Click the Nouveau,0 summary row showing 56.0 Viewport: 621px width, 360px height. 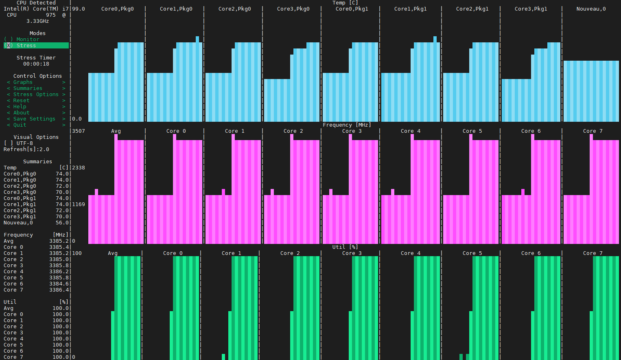pyautogui.click(x=36, y=223)
